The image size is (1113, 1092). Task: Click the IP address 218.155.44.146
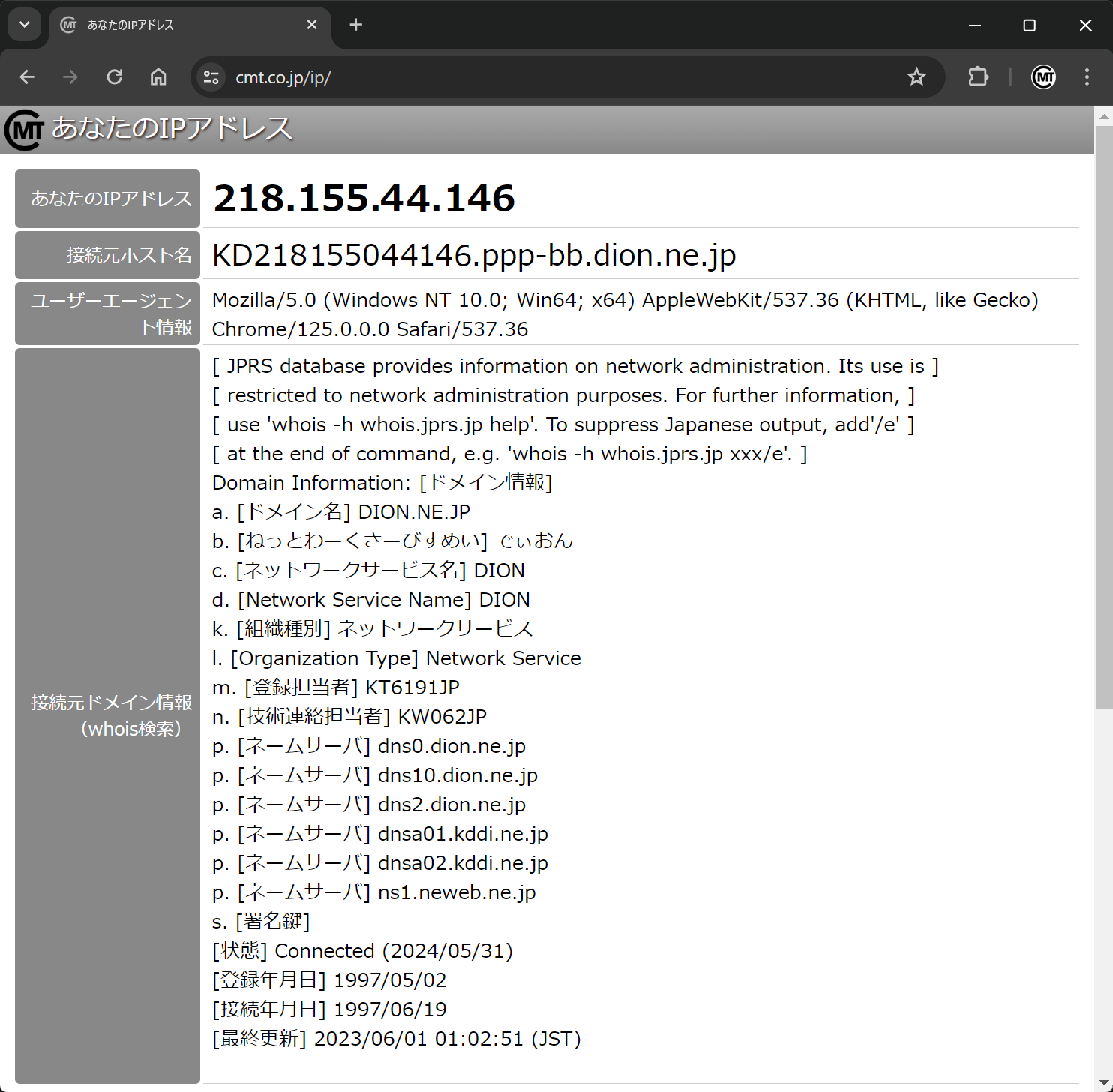coord(364,199)
